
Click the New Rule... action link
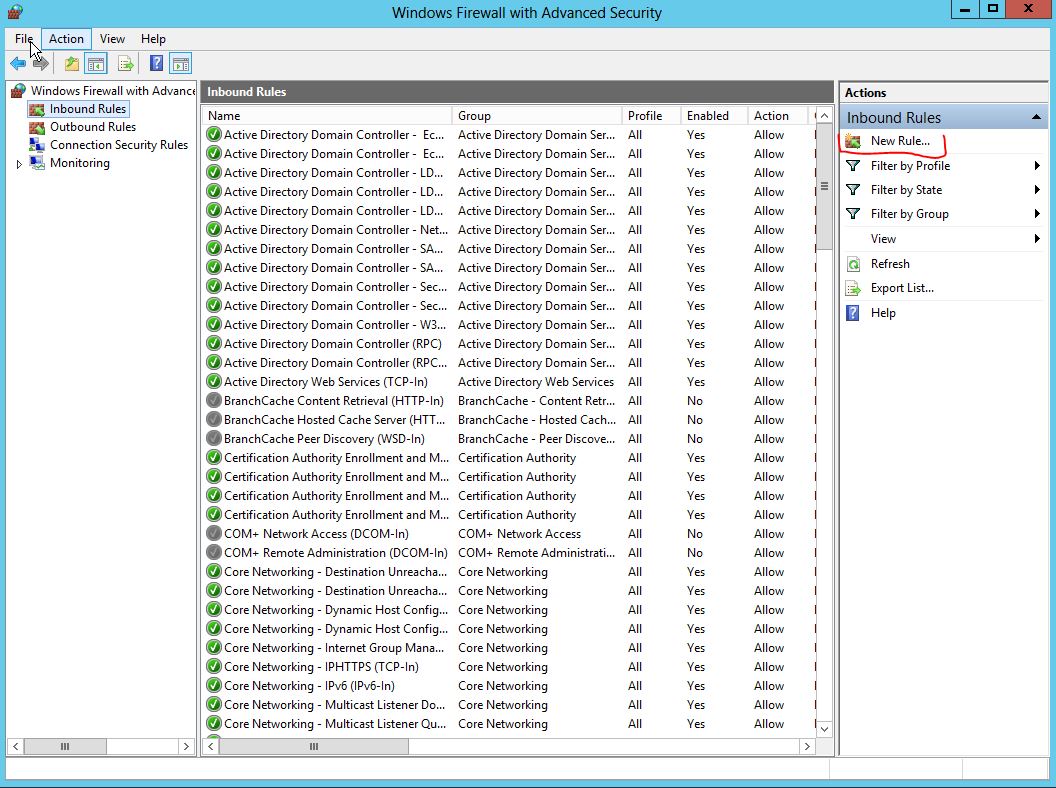900,141
